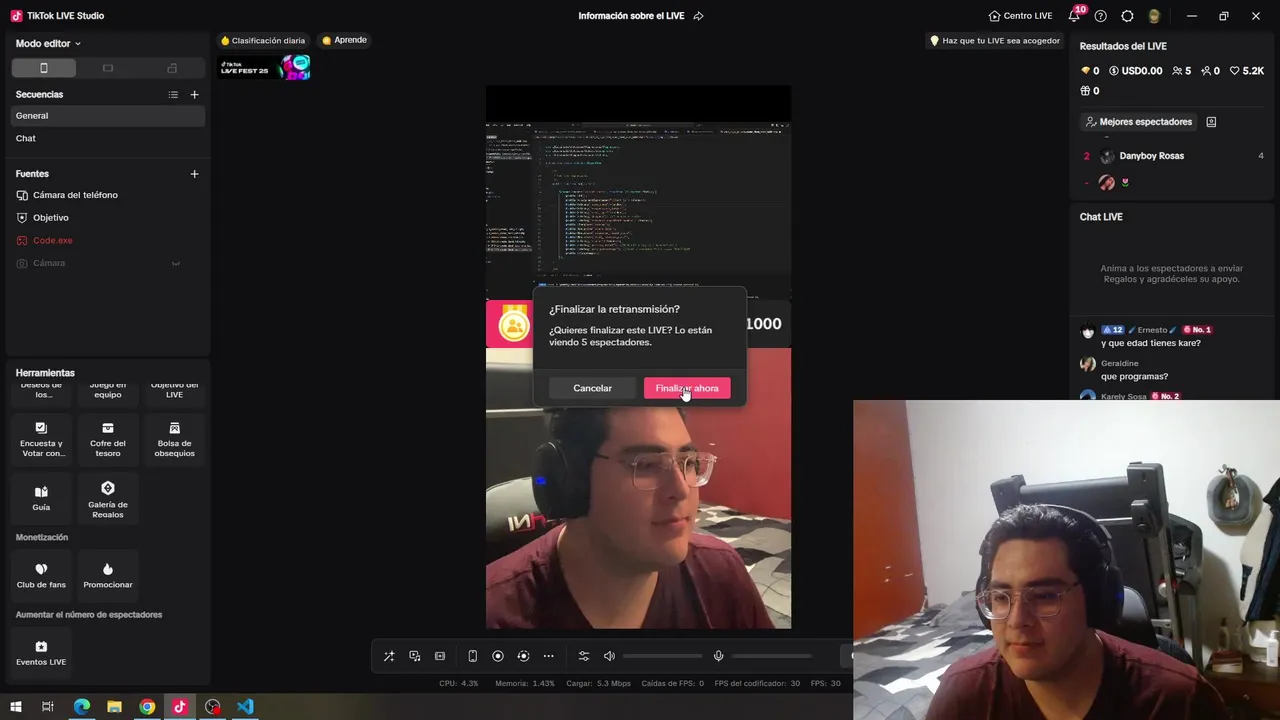Open the Promocionar tool
1280x720 pixels.
coord(108,576)
